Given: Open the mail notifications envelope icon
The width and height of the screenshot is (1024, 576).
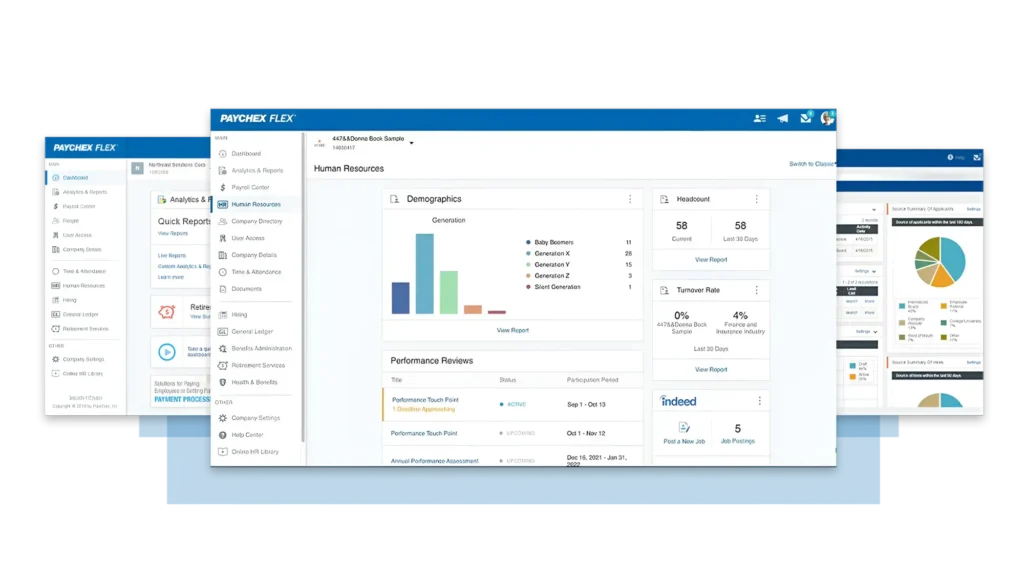Looking at the screenshot, I should point(805,118).
